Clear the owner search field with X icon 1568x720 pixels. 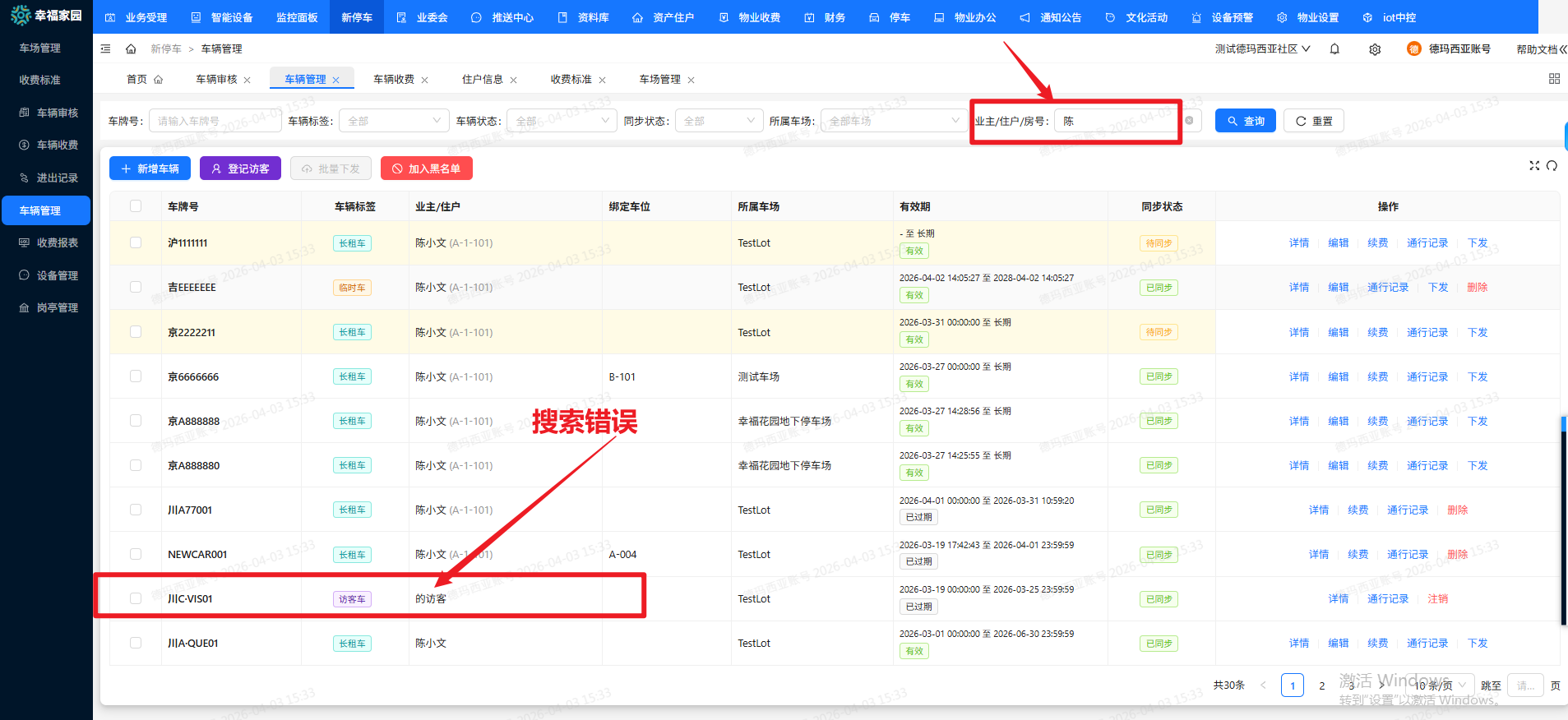[x=1189, y=121]
